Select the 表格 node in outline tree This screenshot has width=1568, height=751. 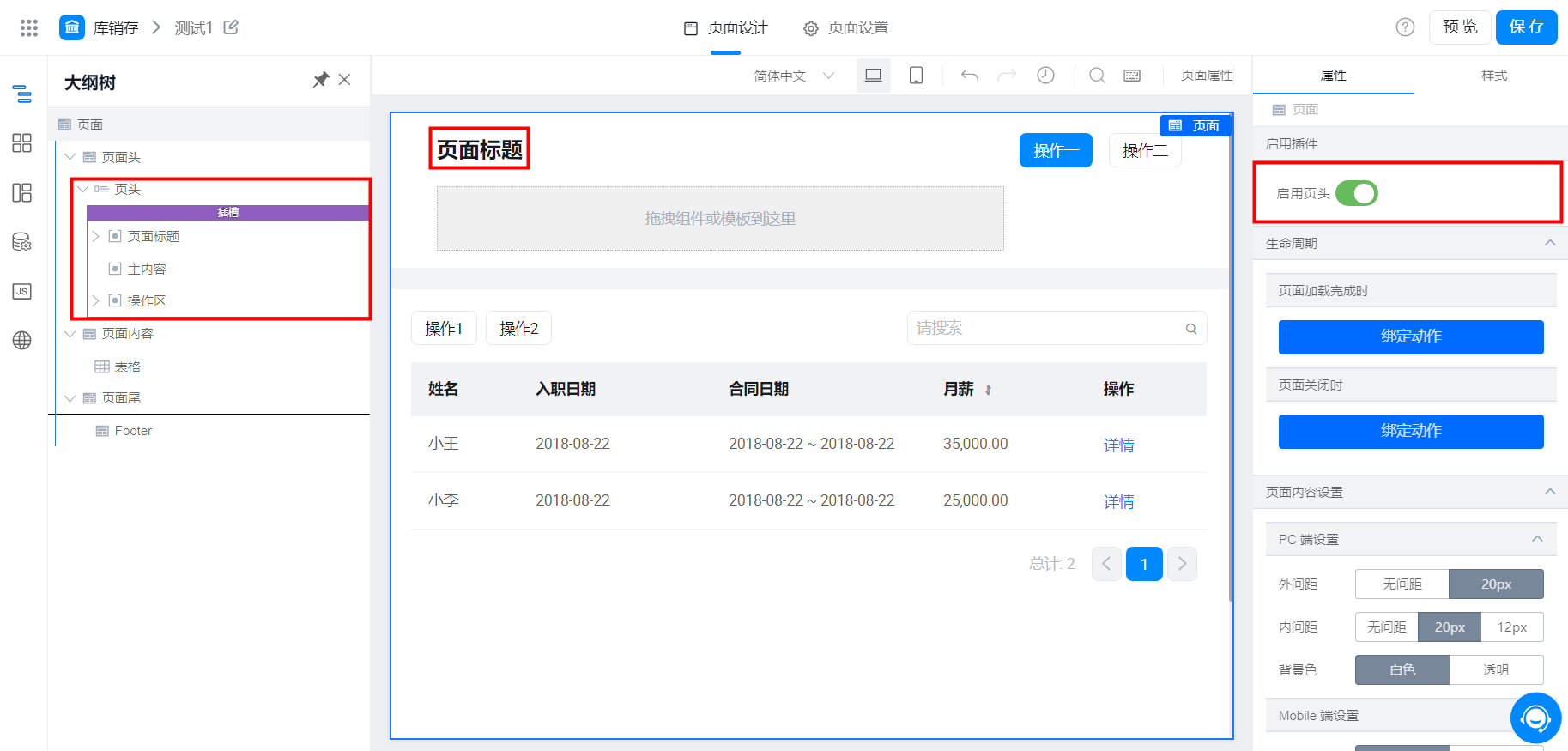point(128,366)
